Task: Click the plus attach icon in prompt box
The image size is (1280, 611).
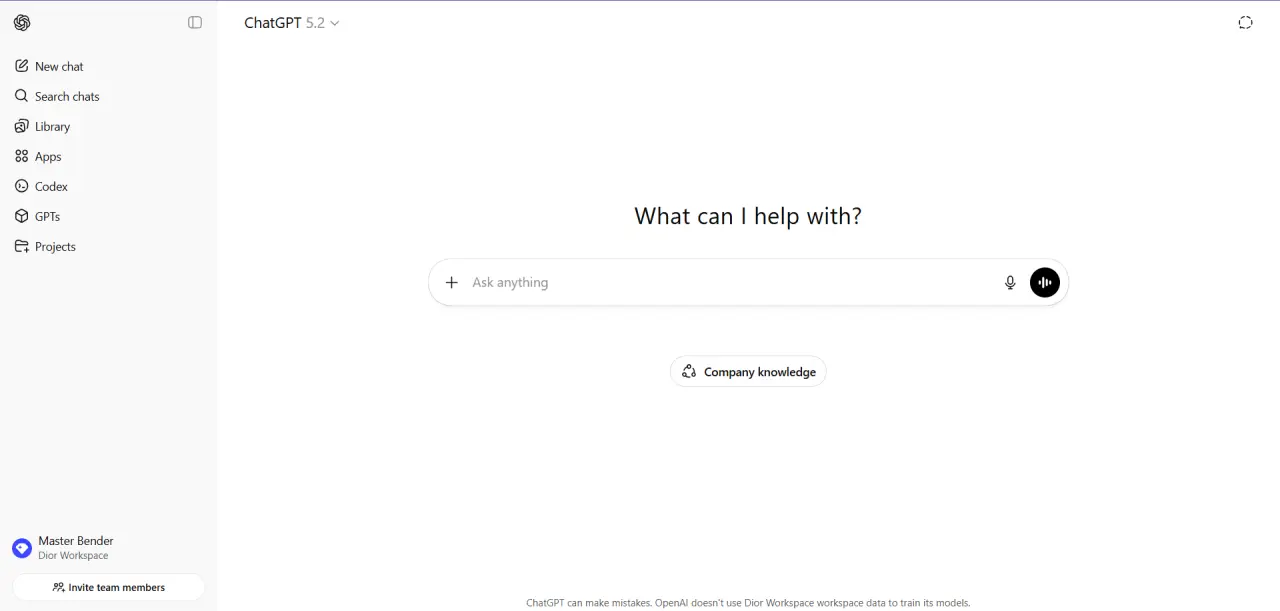Action: pyautogui.click(x=451, y=282)
